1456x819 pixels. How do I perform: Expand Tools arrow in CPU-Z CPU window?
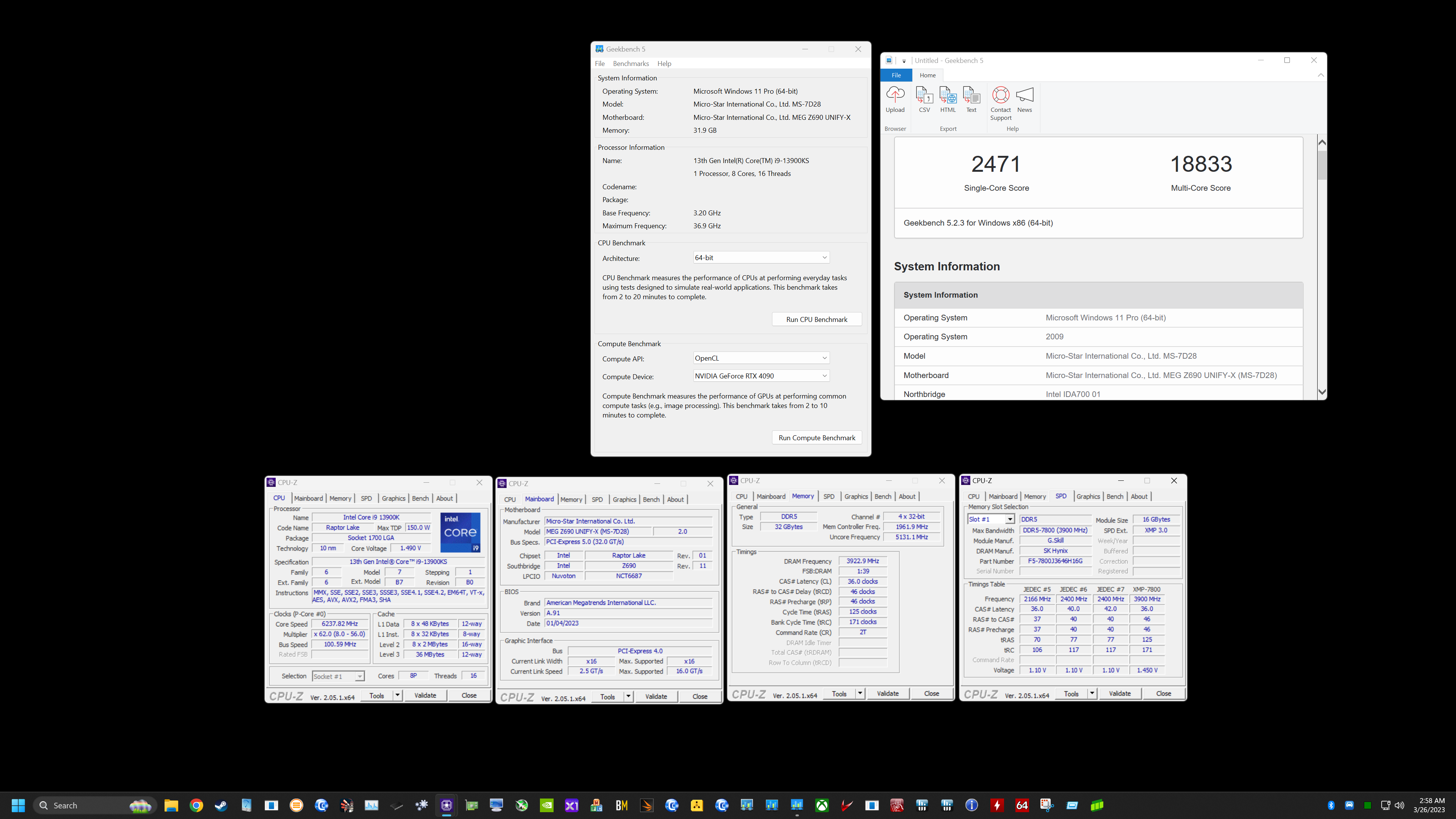(x=397, y=695)
